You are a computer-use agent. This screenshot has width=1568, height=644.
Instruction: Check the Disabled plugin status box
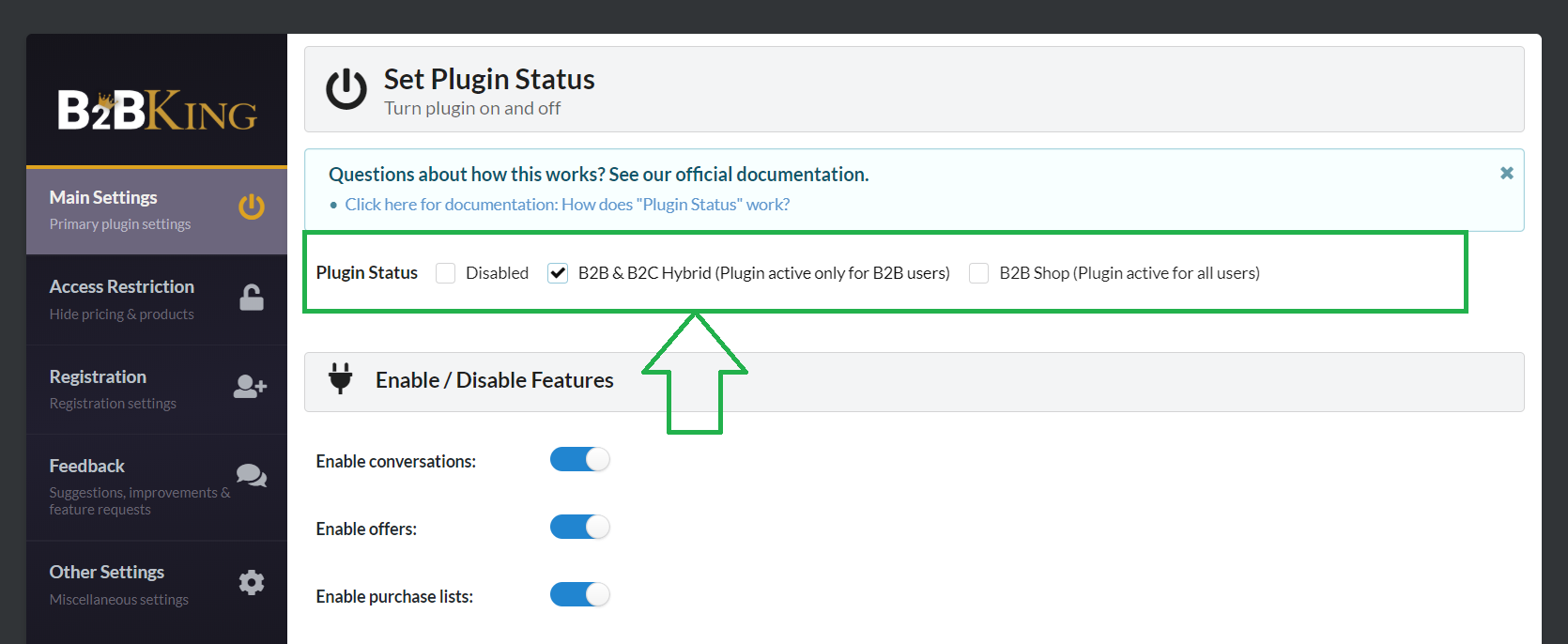[x=446, y=273]
